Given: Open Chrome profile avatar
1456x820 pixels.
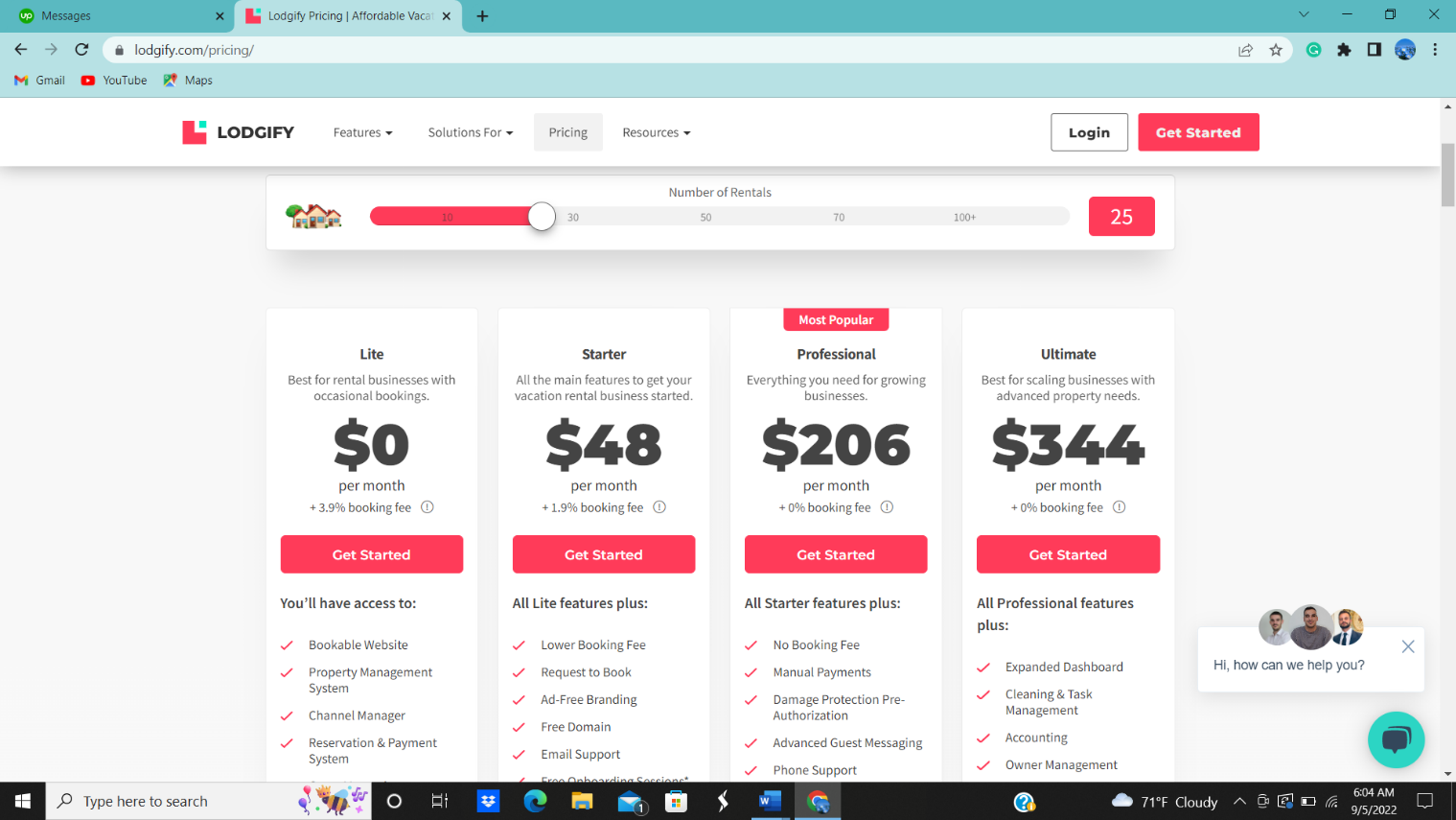Looking at the screenshot, I should (x=1405, y=50).
